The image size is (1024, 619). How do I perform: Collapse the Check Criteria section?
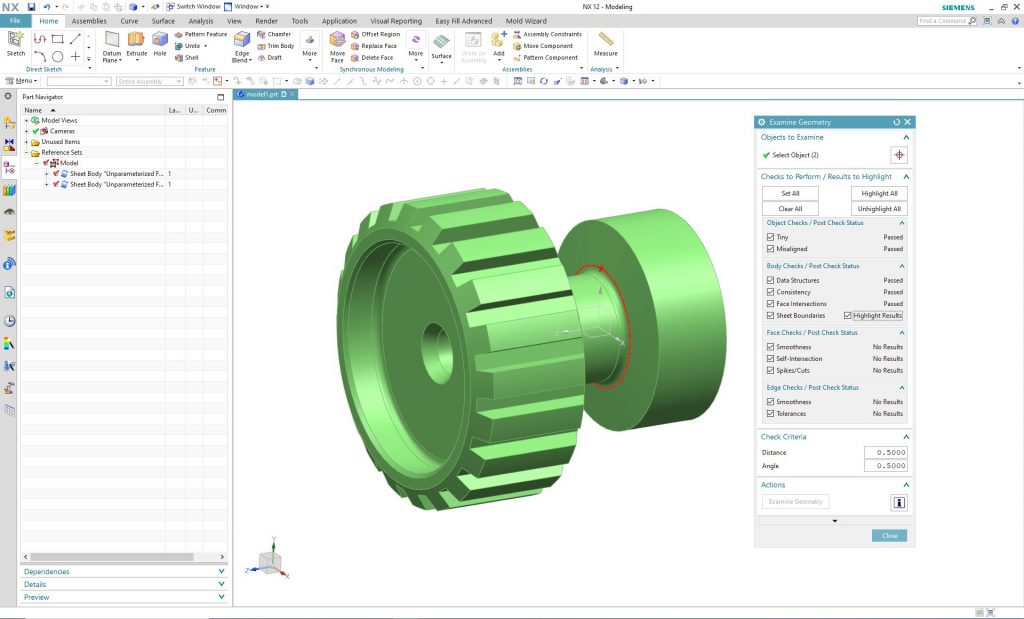(906, 437)
